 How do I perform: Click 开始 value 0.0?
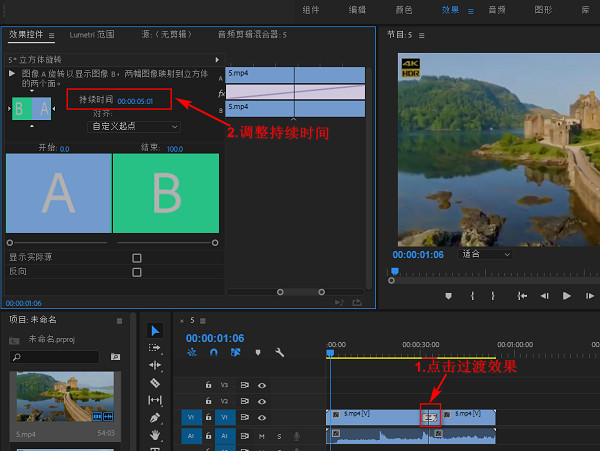pos(64,149)
